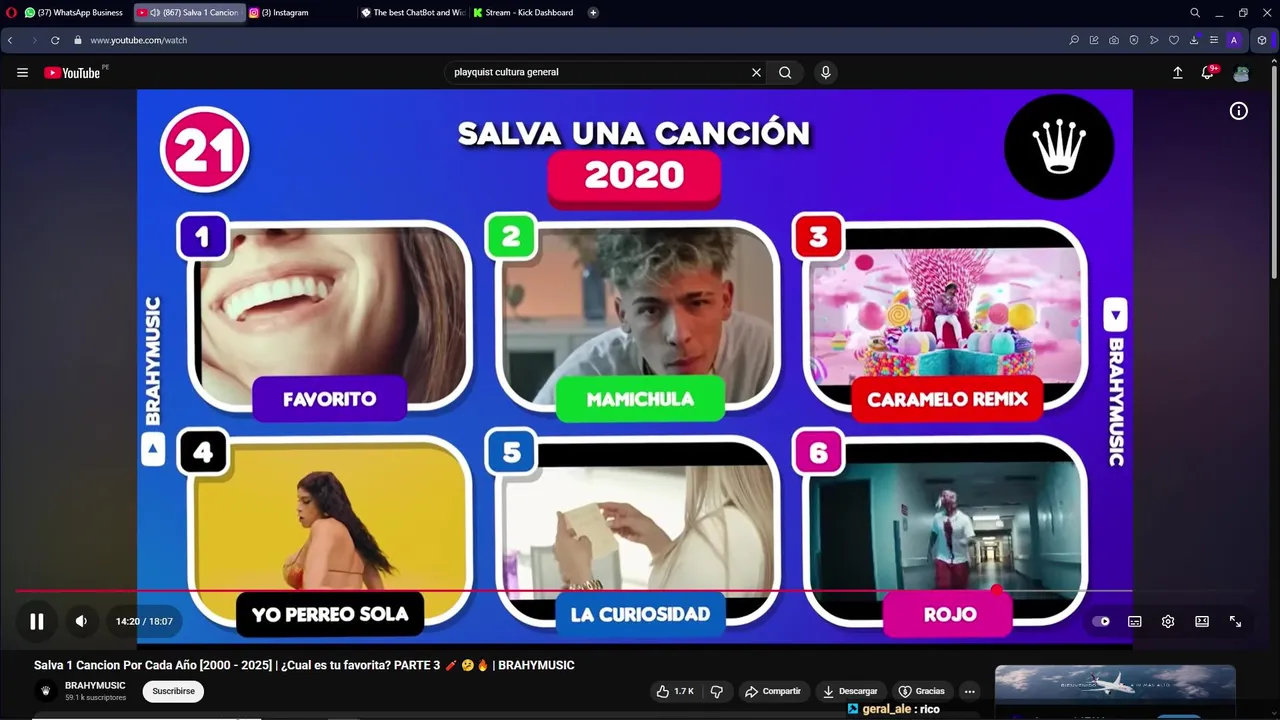Clear the search query with X
Screen dimensions: 1280x720
point(756,72)
